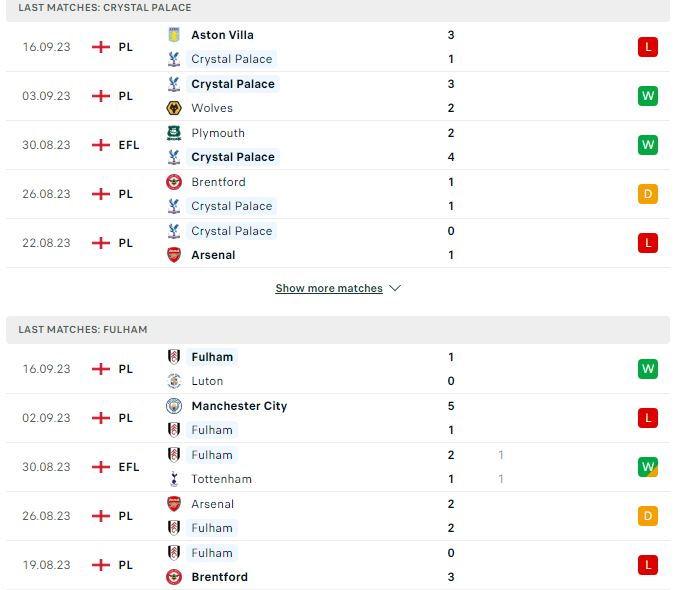This screenshot has width=680, height=590.
Task: Click the Luton club crest icon
Action: [174, 381]
